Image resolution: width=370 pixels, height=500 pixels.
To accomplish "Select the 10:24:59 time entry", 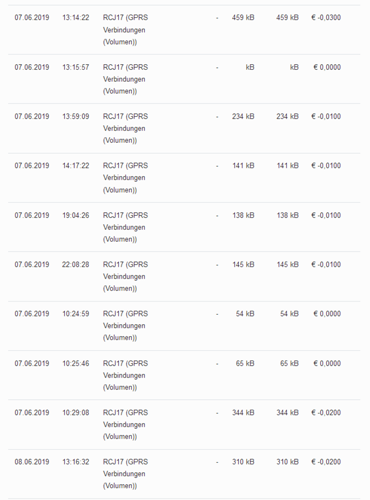I will [x=76, y=314].
